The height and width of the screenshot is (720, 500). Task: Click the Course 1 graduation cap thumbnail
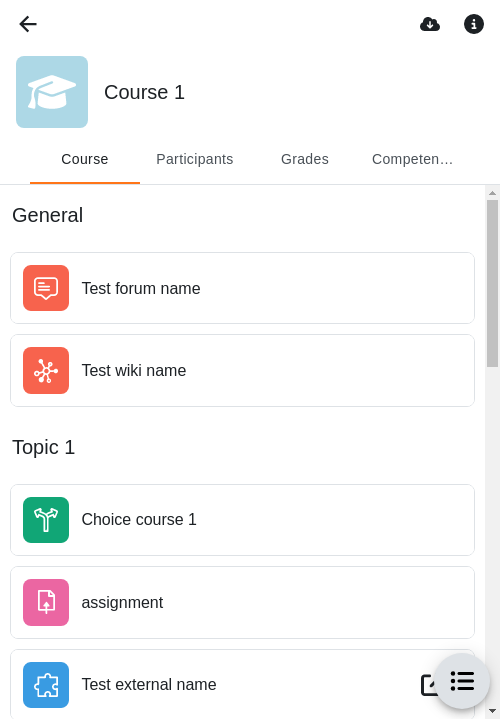tap(52, 92)
